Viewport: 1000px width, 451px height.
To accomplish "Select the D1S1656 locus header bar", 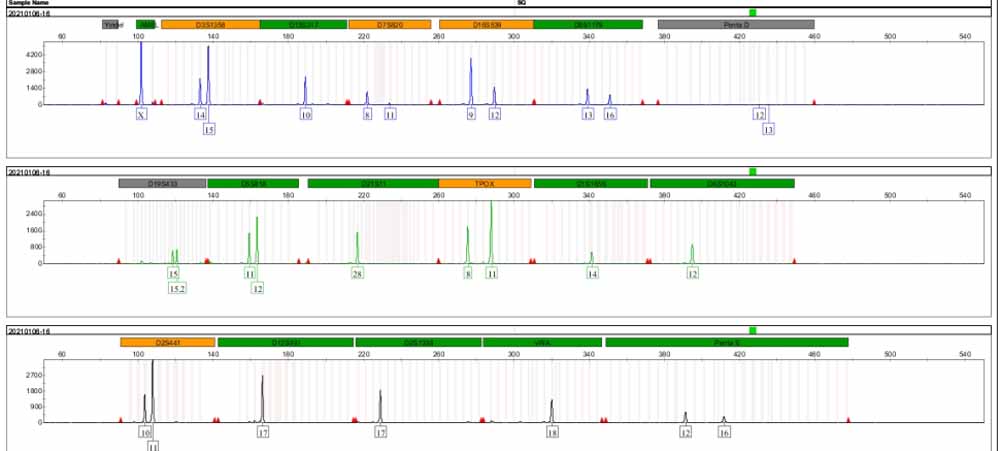I will (591, 183).
